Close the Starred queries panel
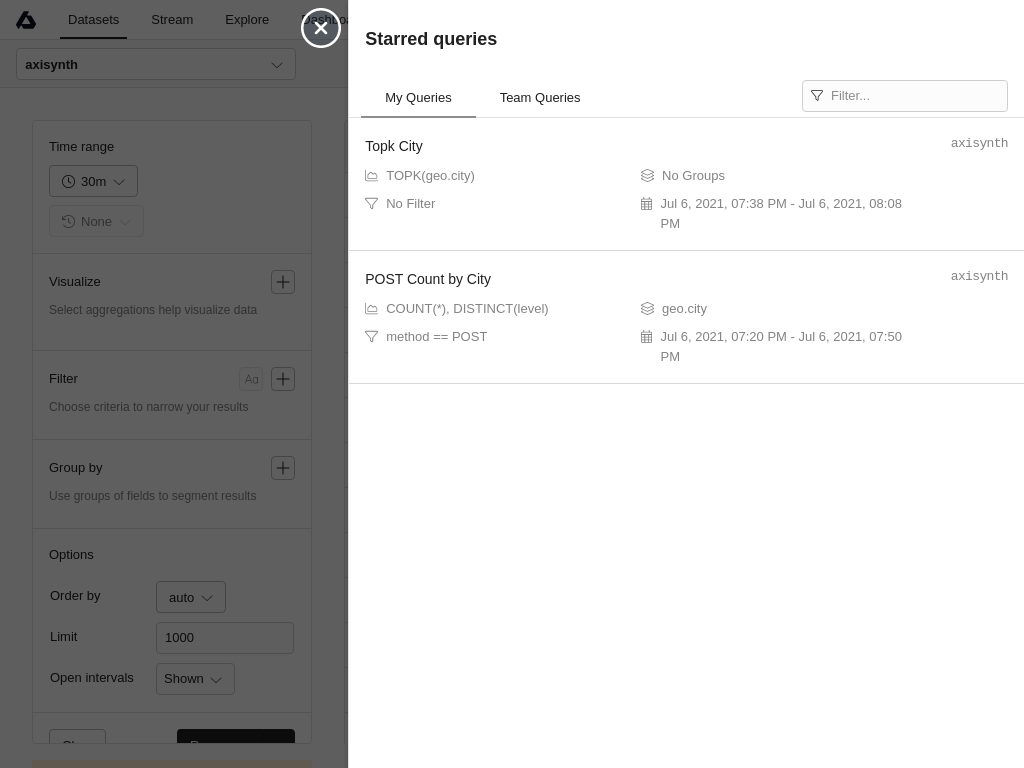 pyautogui.click(x=321, y=28)
